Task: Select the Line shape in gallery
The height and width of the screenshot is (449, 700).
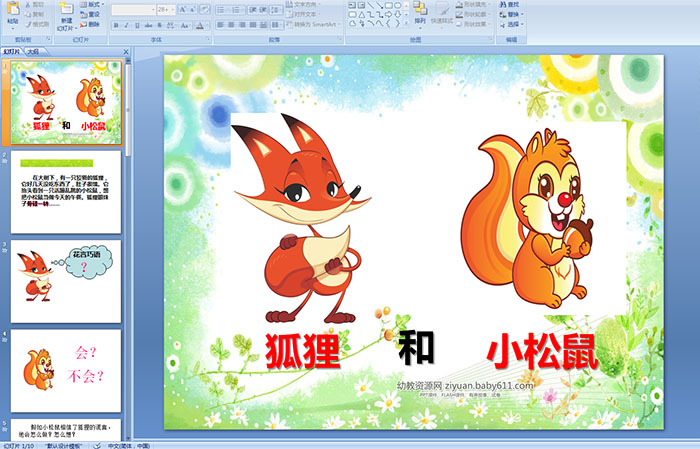Action: click(x=371, y=5)
